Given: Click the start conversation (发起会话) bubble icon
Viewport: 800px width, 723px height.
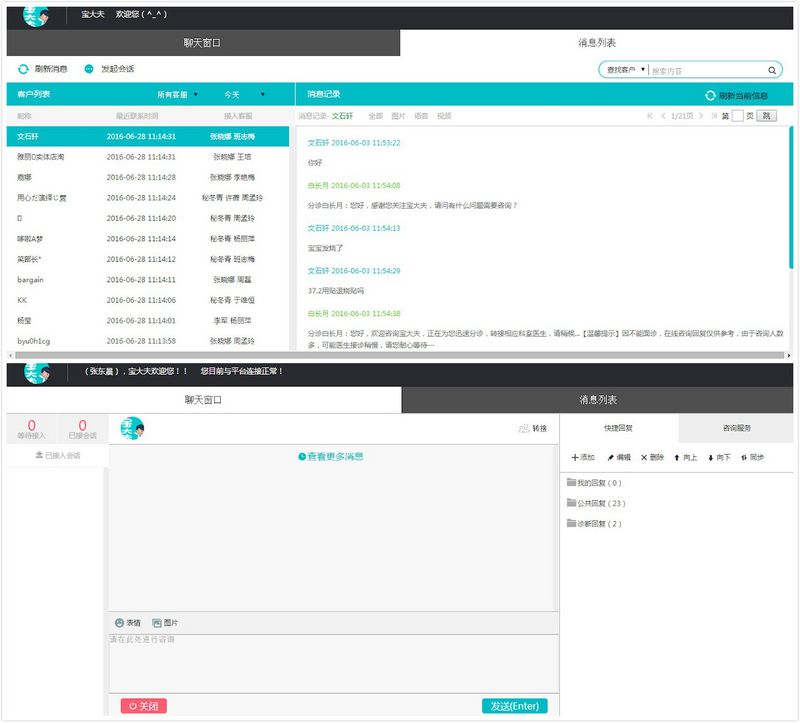Looking at the screenshot, I should click(89, 69).
